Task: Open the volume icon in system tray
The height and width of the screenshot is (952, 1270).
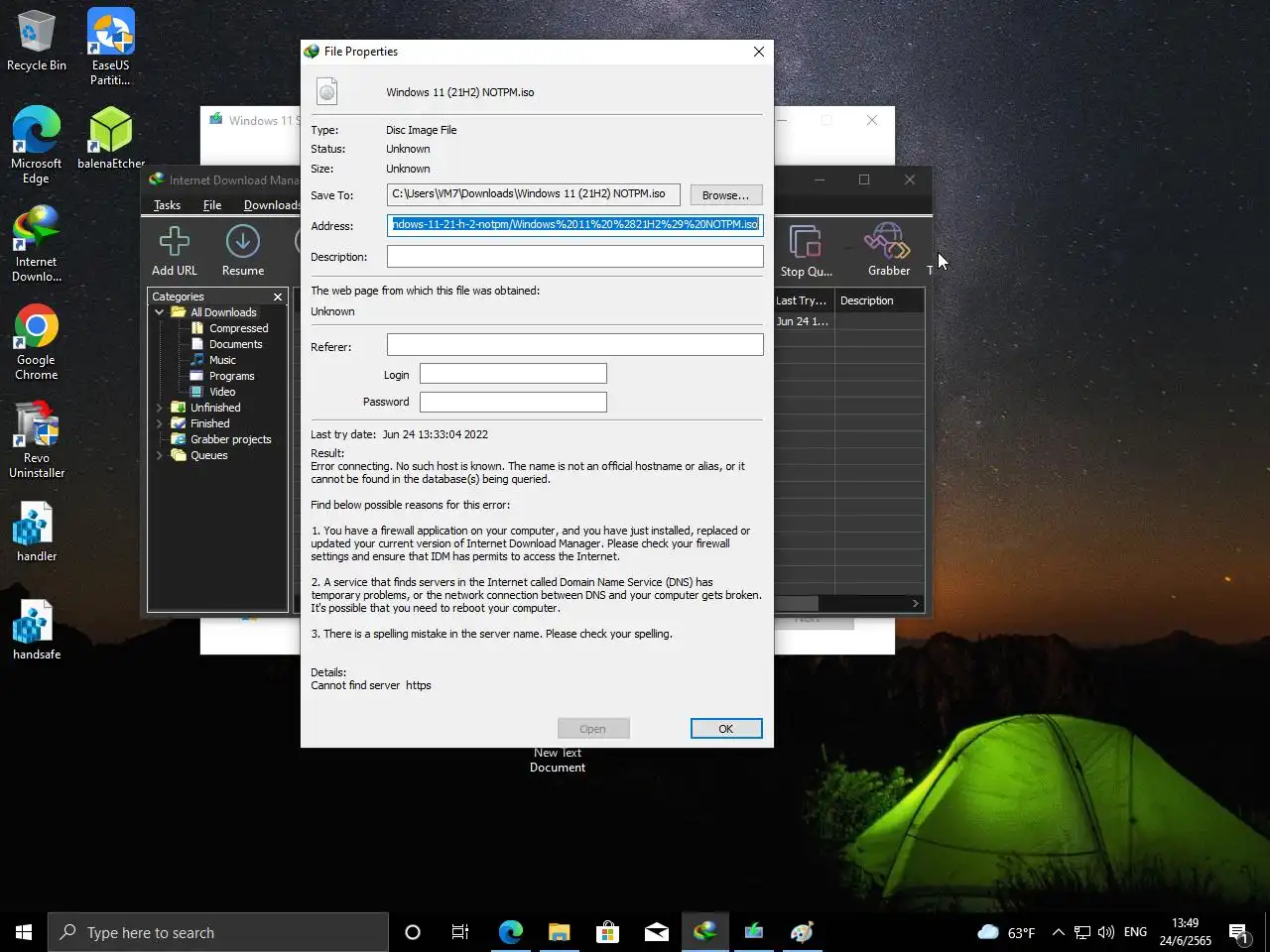Action: click(1106, 932)
